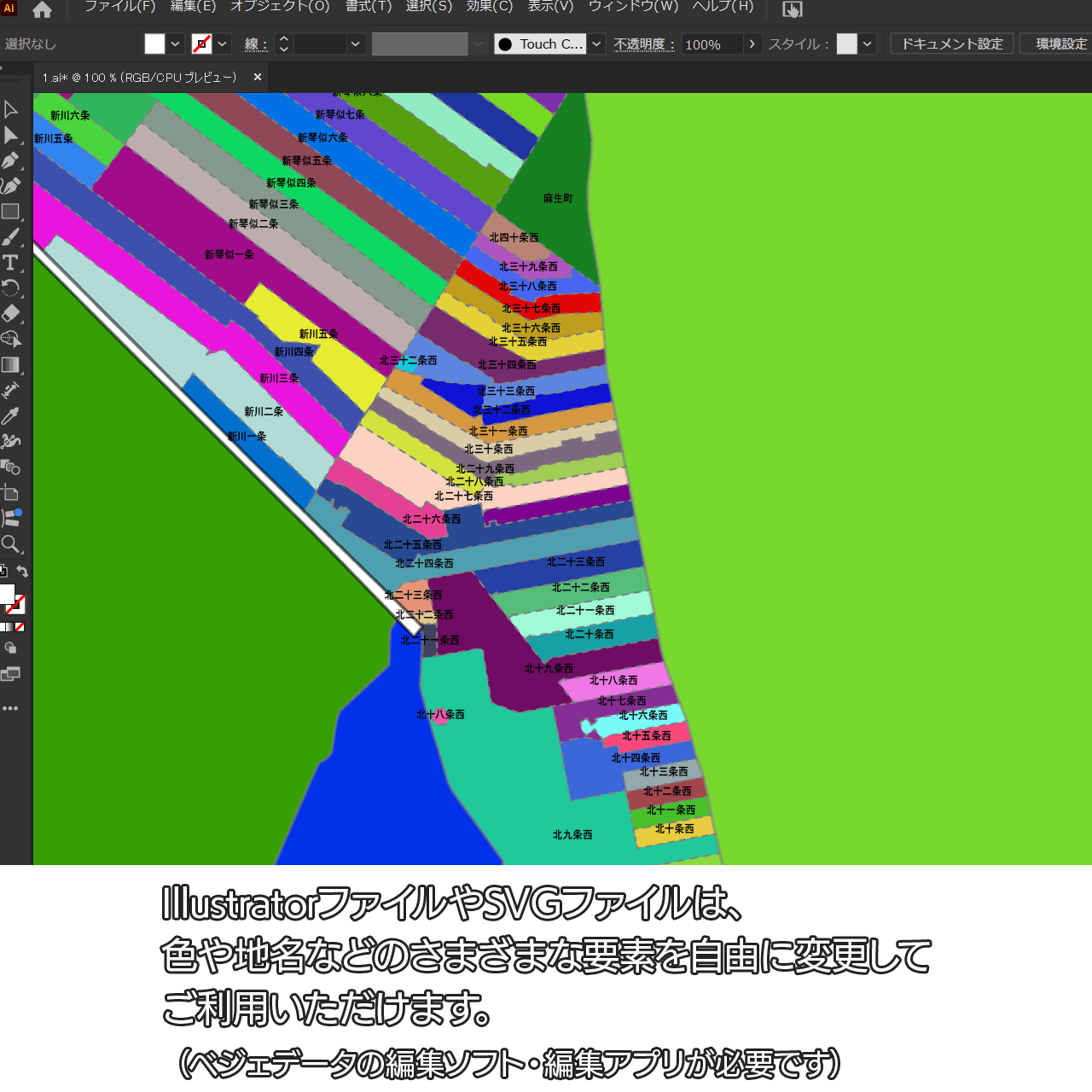Swap fill and stroke colors
1092x1092 pixels.
[x=23, y=572]
